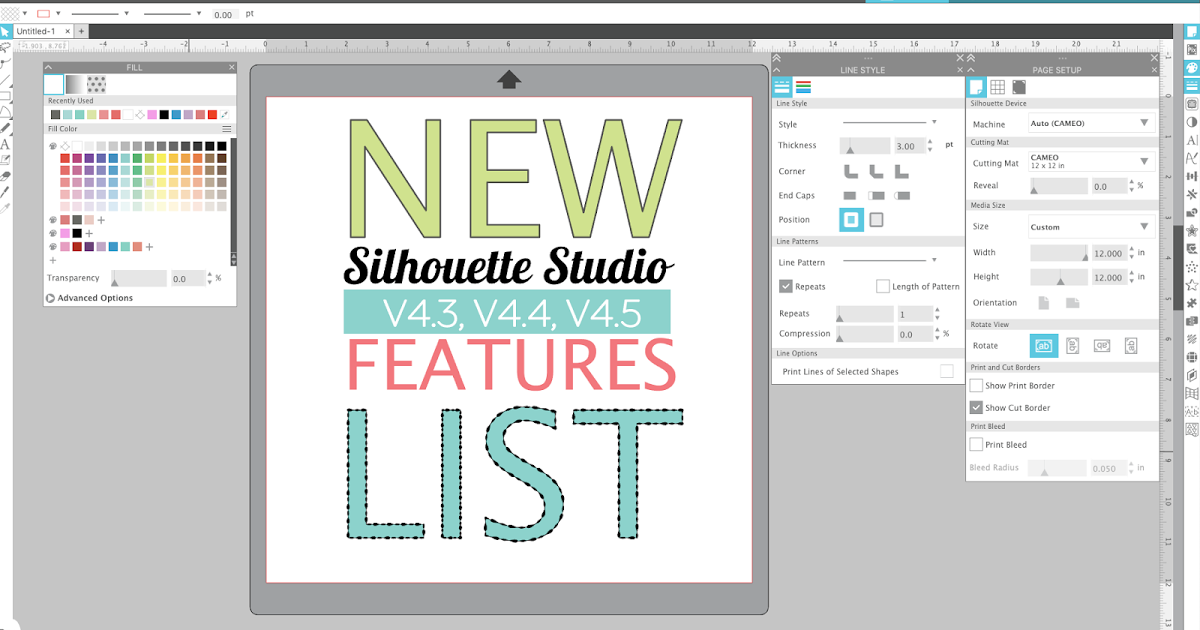Open the Cutting Mat dropdown
Screen dimensions: 1200x630
tap(1090, 161)
